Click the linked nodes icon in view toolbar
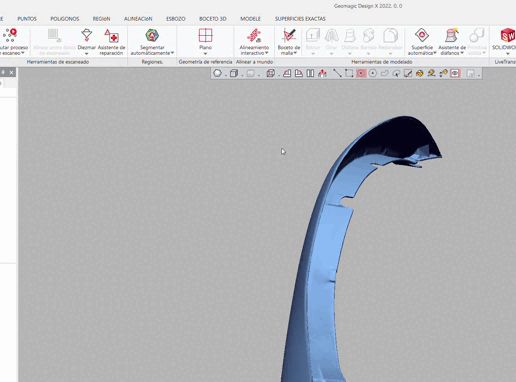This screenshot has height=382, width=516. 443,73
